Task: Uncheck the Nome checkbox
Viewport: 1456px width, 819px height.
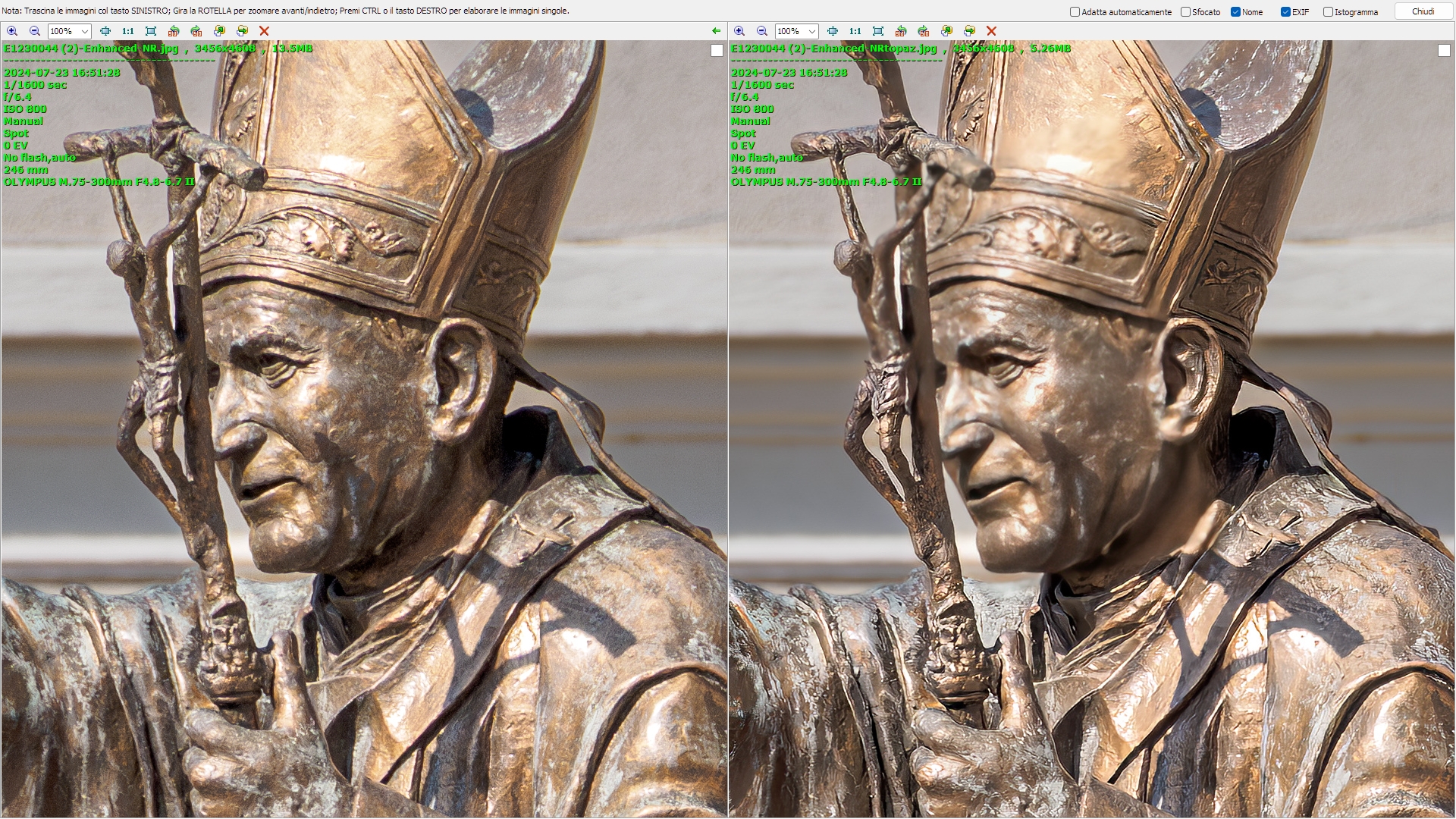Action: 1235,12
